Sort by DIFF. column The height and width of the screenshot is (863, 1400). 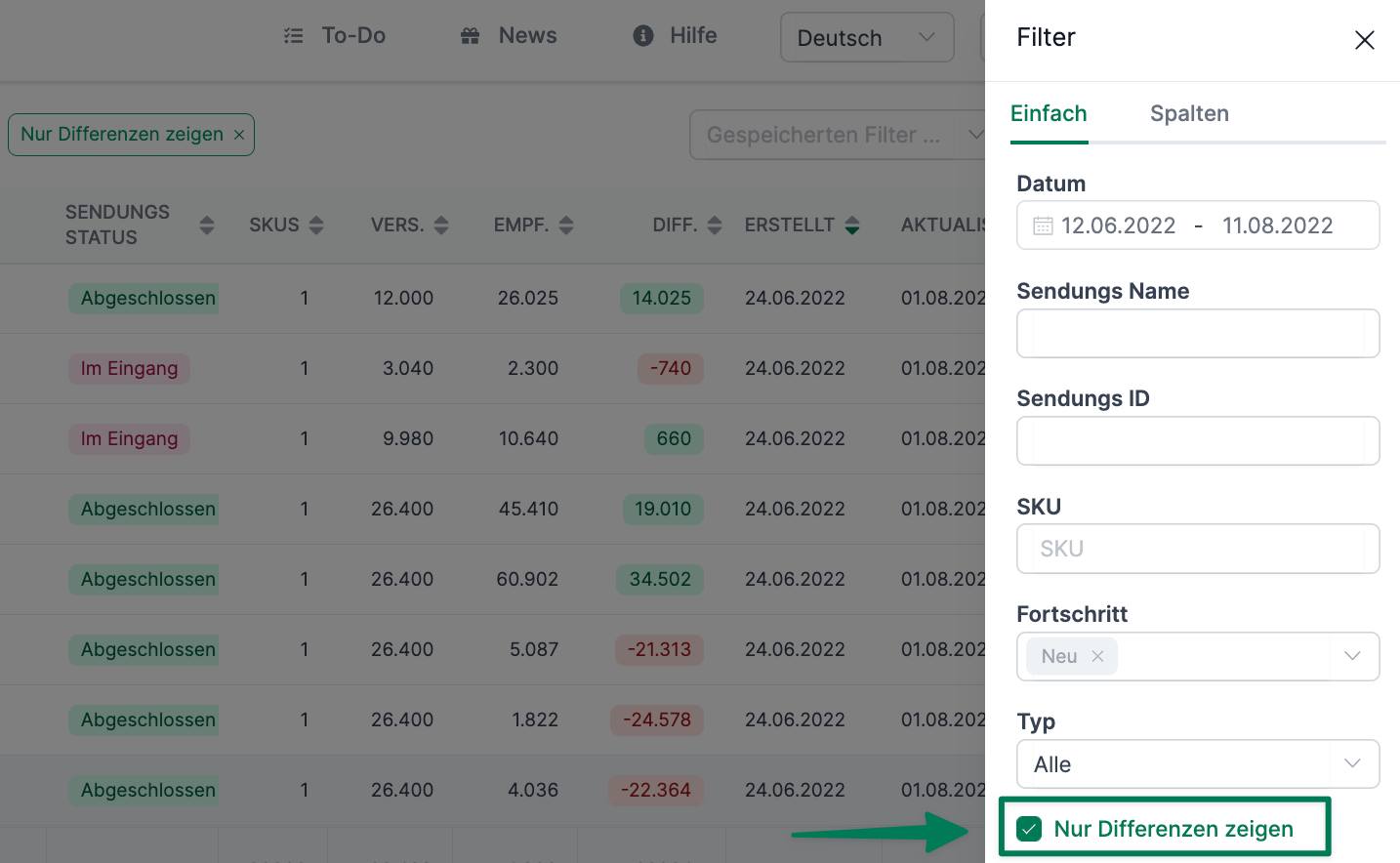point(715,226)
